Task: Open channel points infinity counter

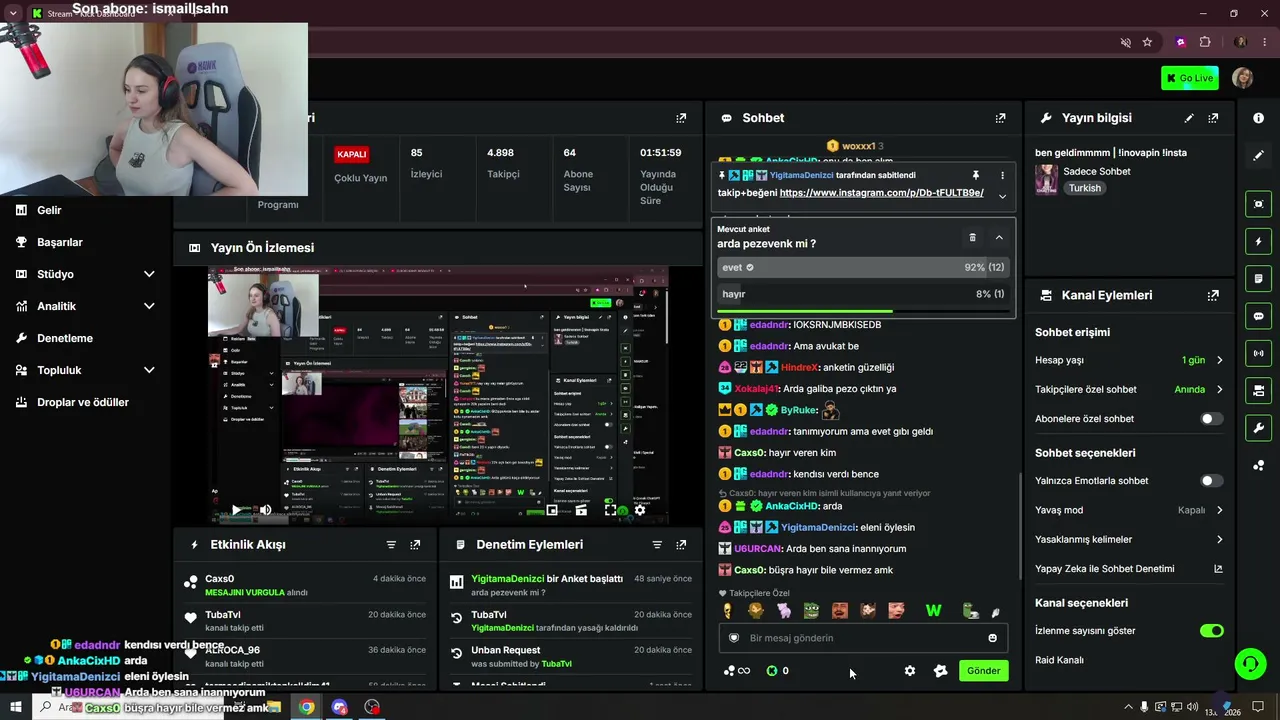Action: [737, 671]
